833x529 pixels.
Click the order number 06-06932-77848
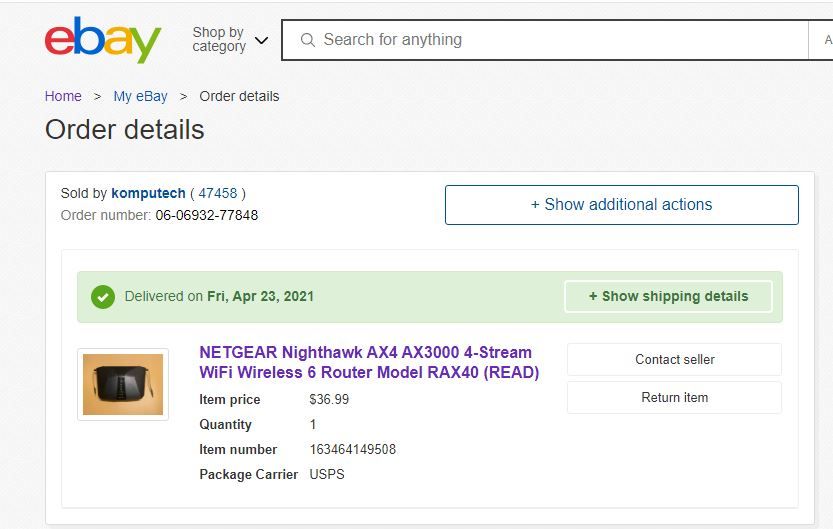point(206,215)
